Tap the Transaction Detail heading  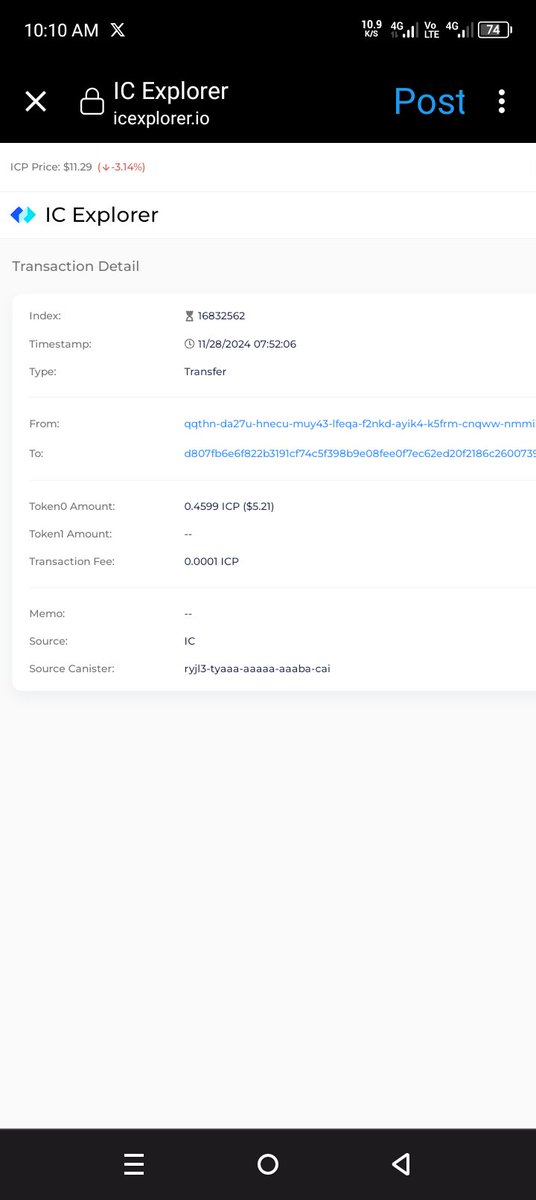76,266
